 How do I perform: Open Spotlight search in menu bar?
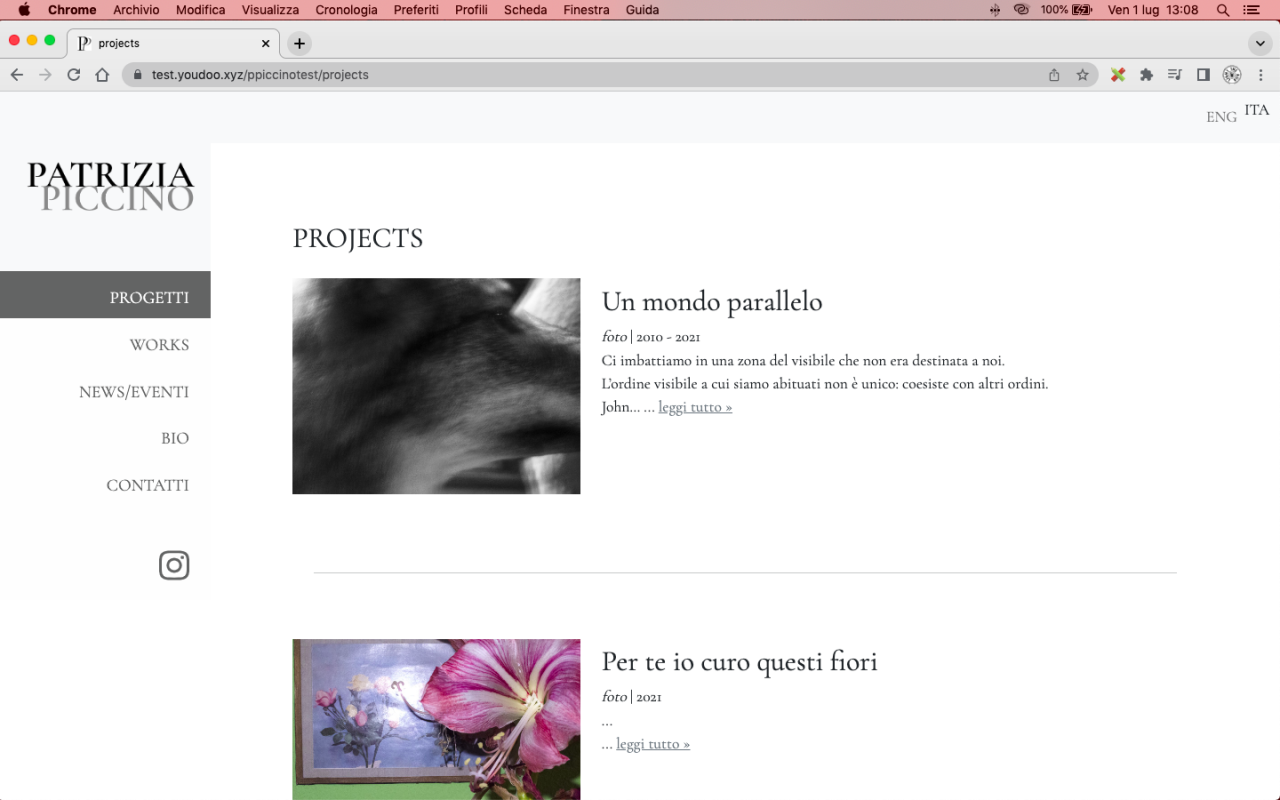(x=1223, y=10)
